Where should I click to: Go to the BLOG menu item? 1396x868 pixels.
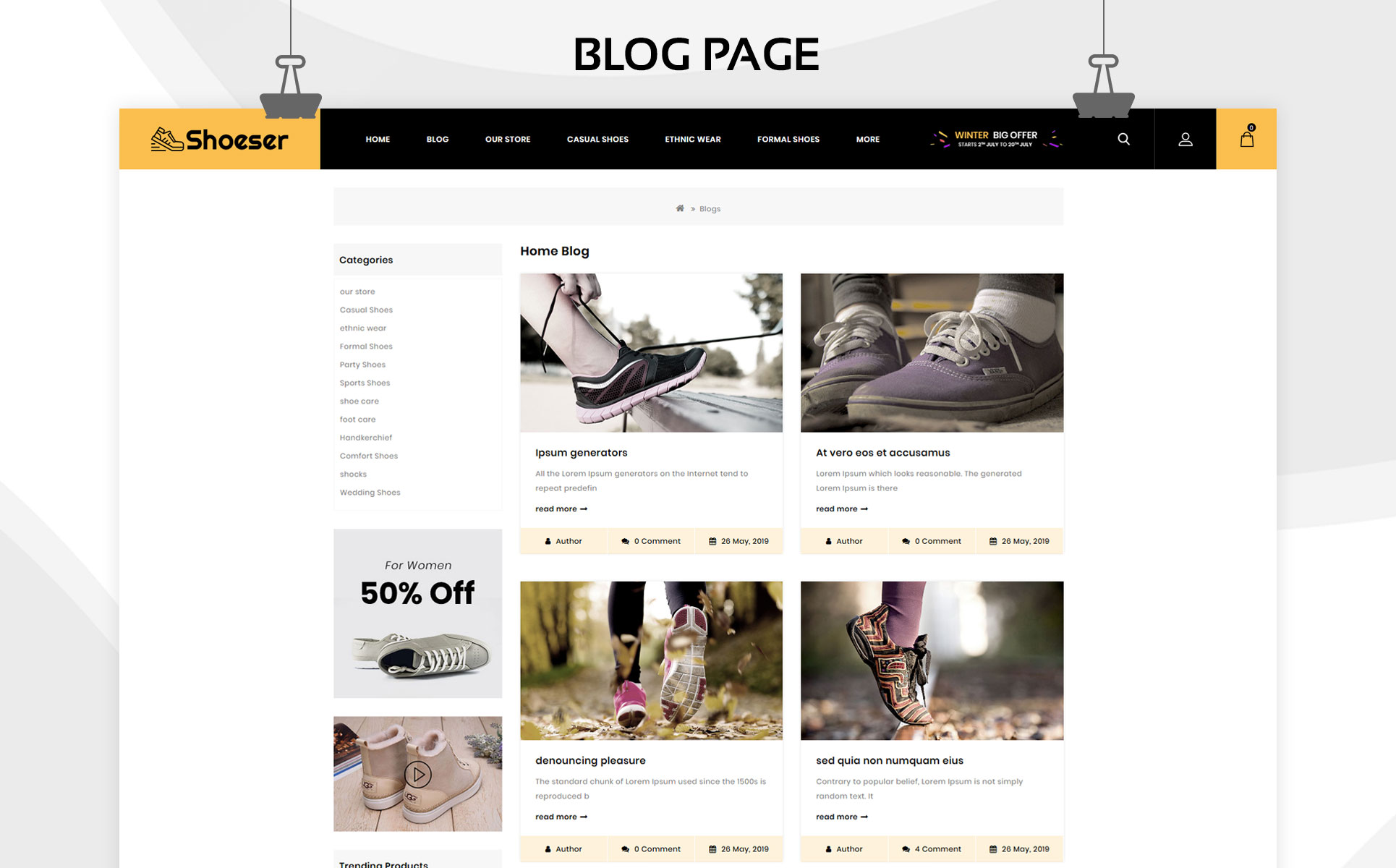(437, 139)
